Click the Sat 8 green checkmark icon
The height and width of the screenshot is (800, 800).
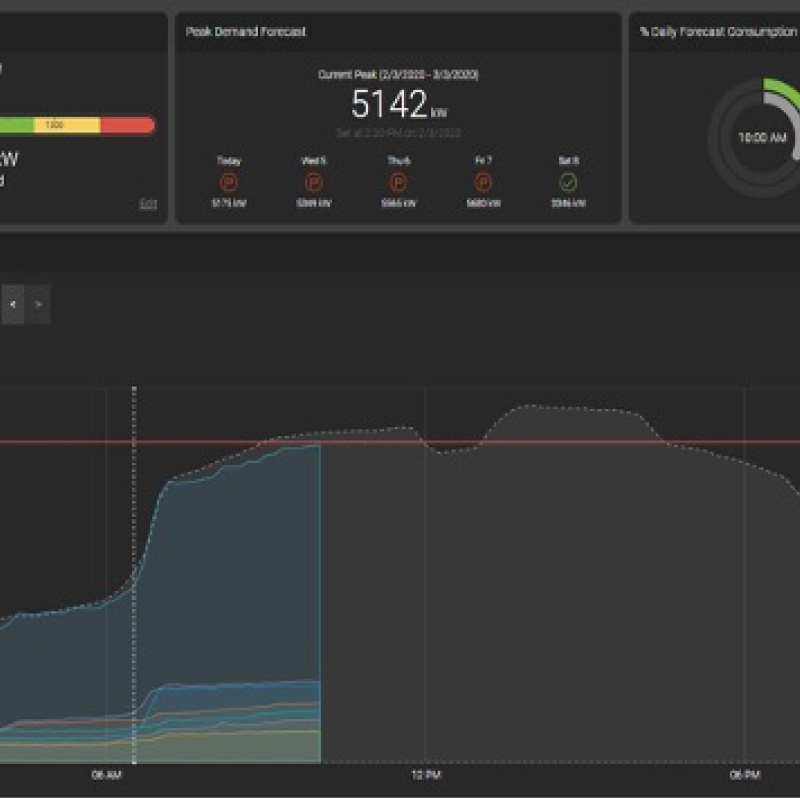tap(570, 183)
